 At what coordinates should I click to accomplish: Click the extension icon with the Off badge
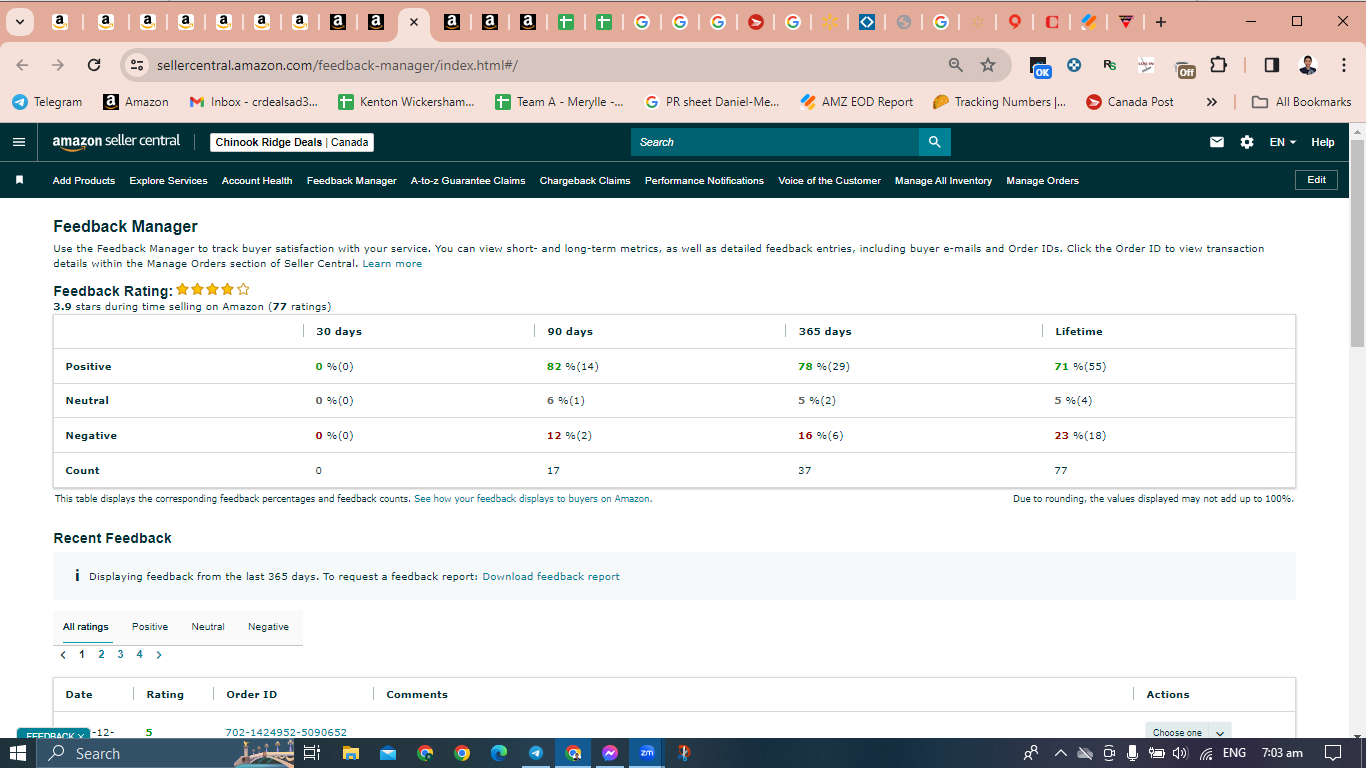pos(1184,67)
